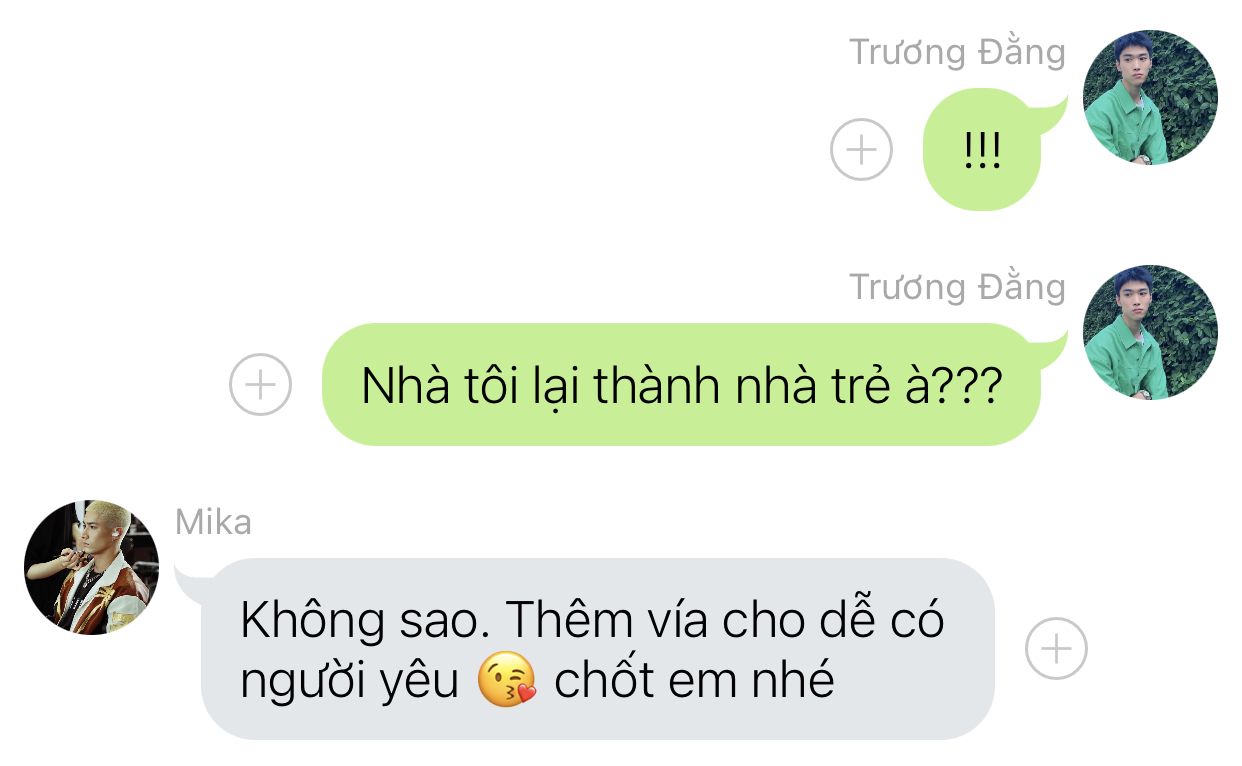Click the phrase "chốt em nhé"
The image size is (1242, 766).
pos(694,681)
